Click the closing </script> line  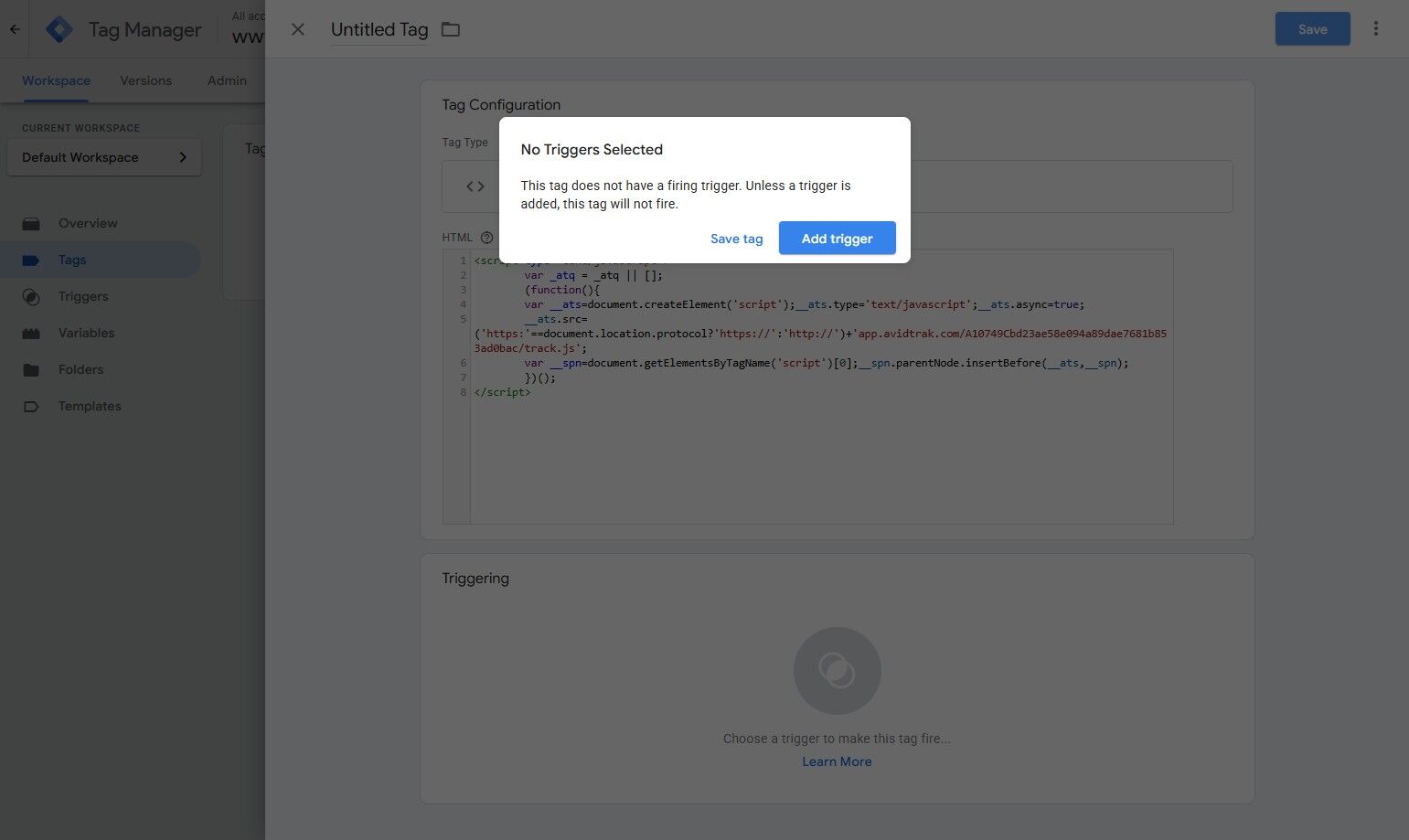click(x=502, y=392)
